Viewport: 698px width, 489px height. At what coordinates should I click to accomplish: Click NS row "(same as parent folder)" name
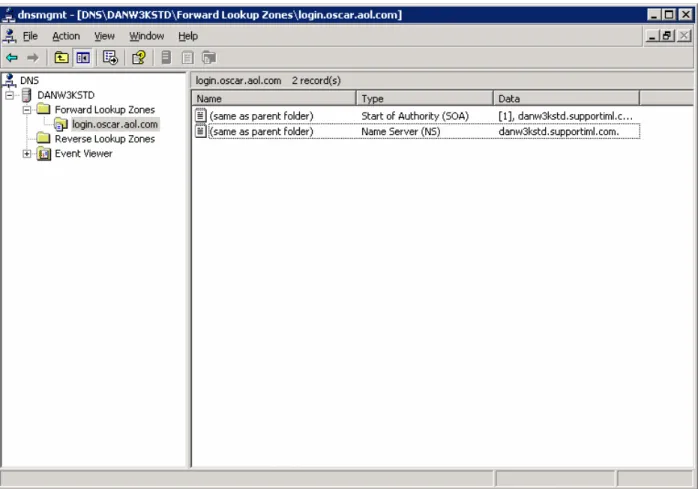(261, 131)
